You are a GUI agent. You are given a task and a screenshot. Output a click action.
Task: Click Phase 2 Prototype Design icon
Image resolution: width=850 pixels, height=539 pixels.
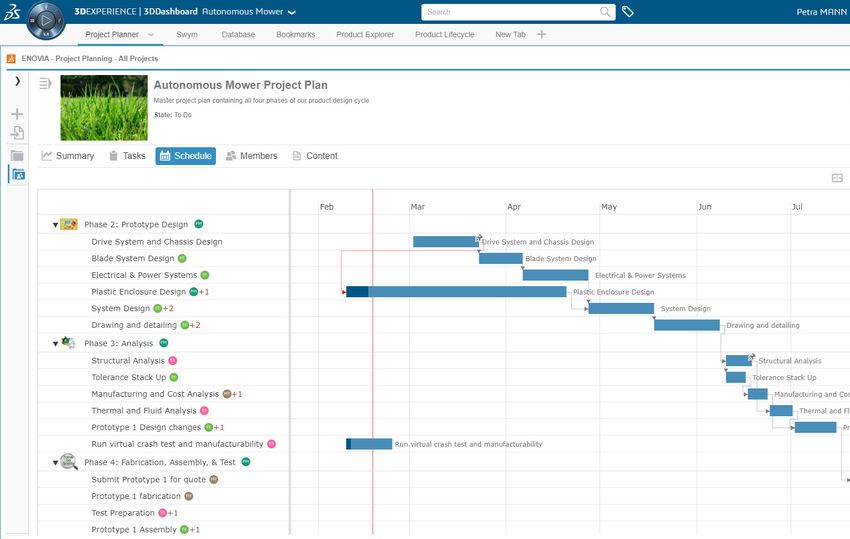pyautogui.click(x=69, y=224)
